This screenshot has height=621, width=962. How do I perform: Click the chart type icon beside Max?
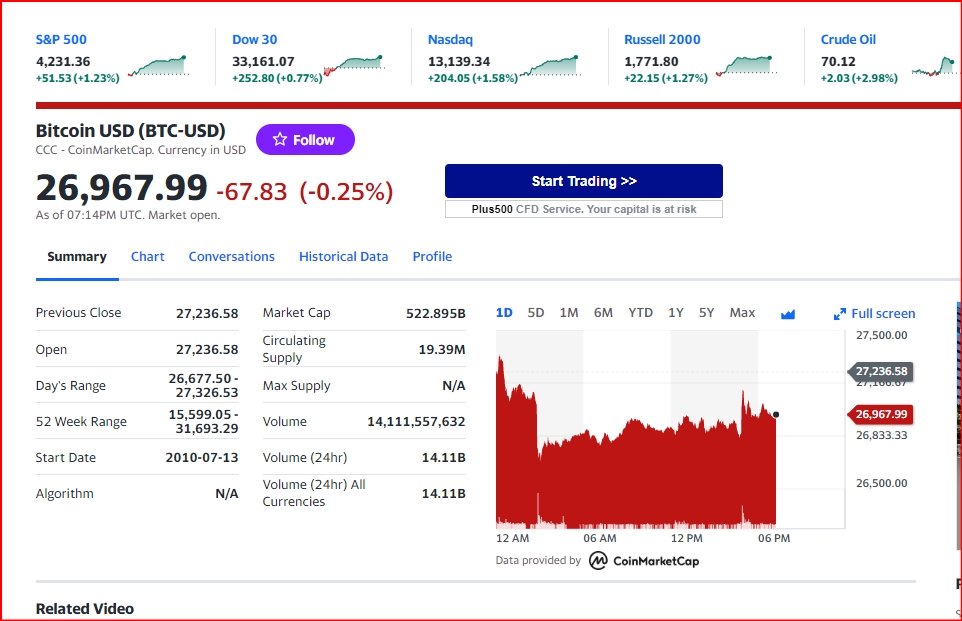click(788, 314)
